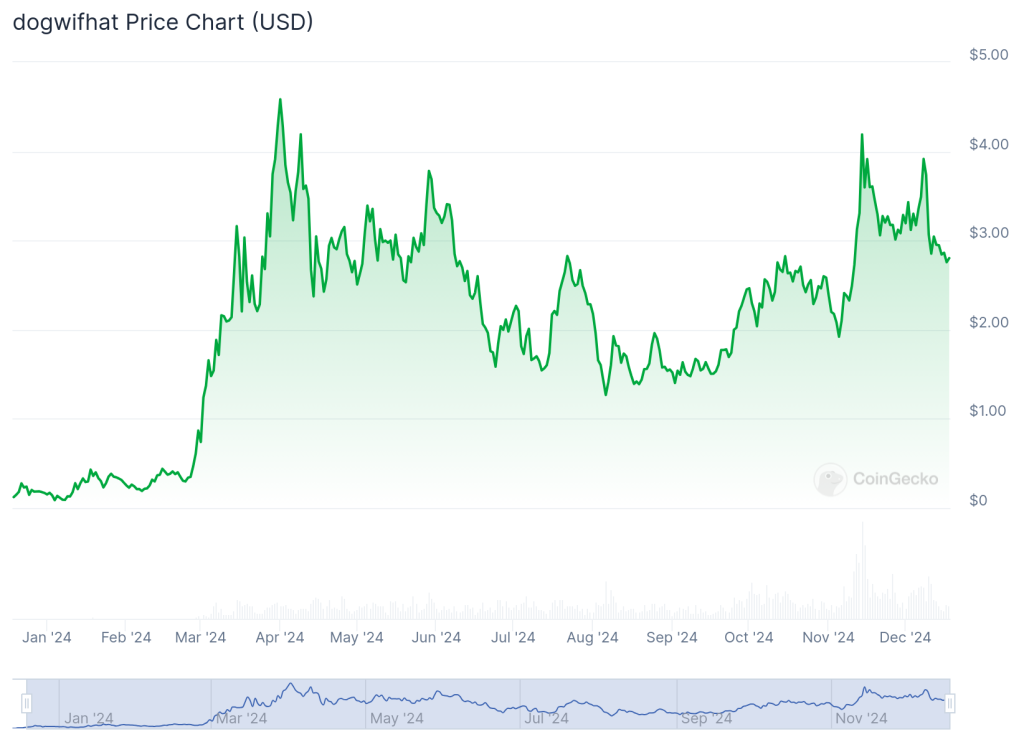Click the early April price peak
Image resolution: width=1024 pixels, height=747 pixels.
[280, 100]
